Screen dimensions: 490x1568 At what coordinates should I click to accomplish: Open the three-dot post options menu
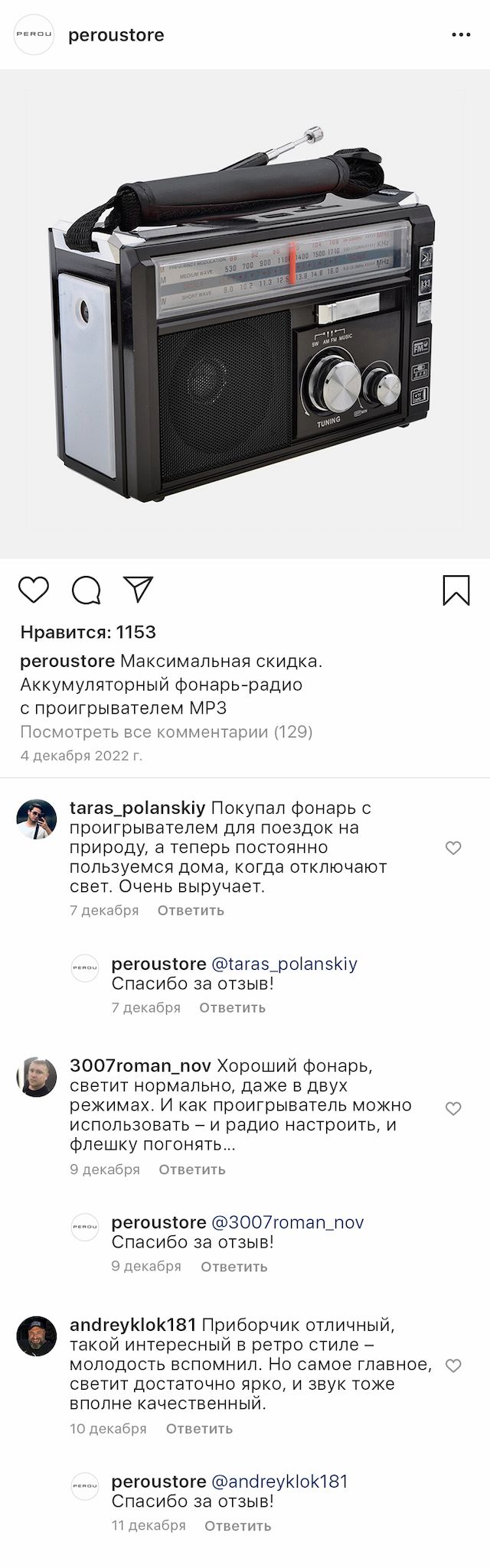(x=461, y=35)
